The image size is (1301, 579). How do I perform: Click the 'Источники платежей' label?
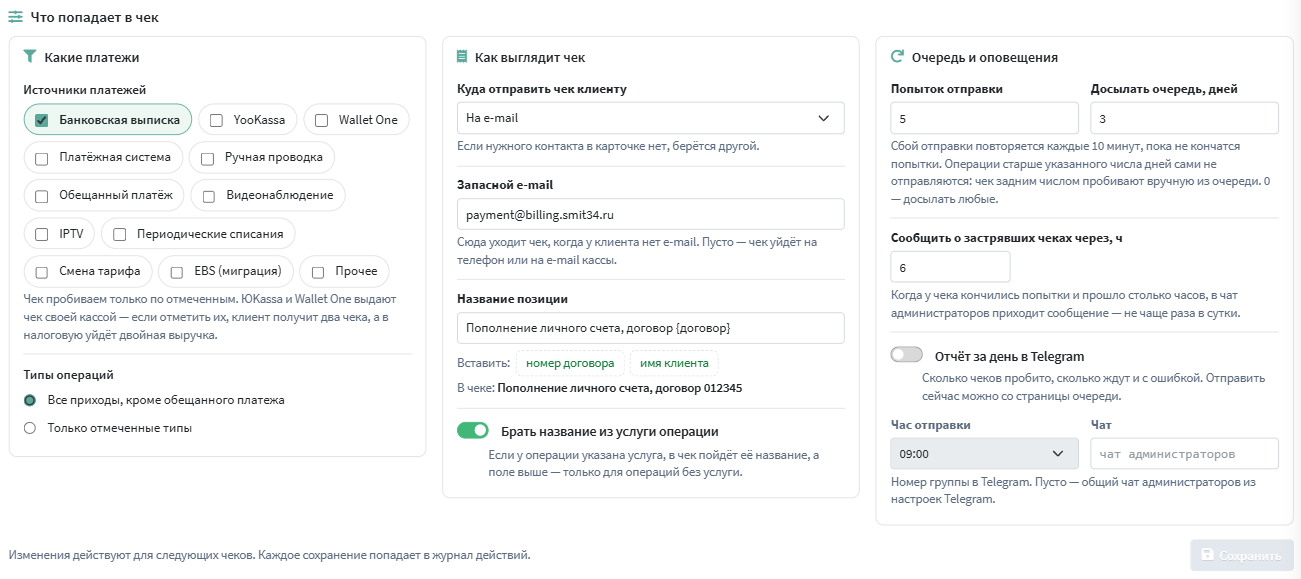click(85, 90)
